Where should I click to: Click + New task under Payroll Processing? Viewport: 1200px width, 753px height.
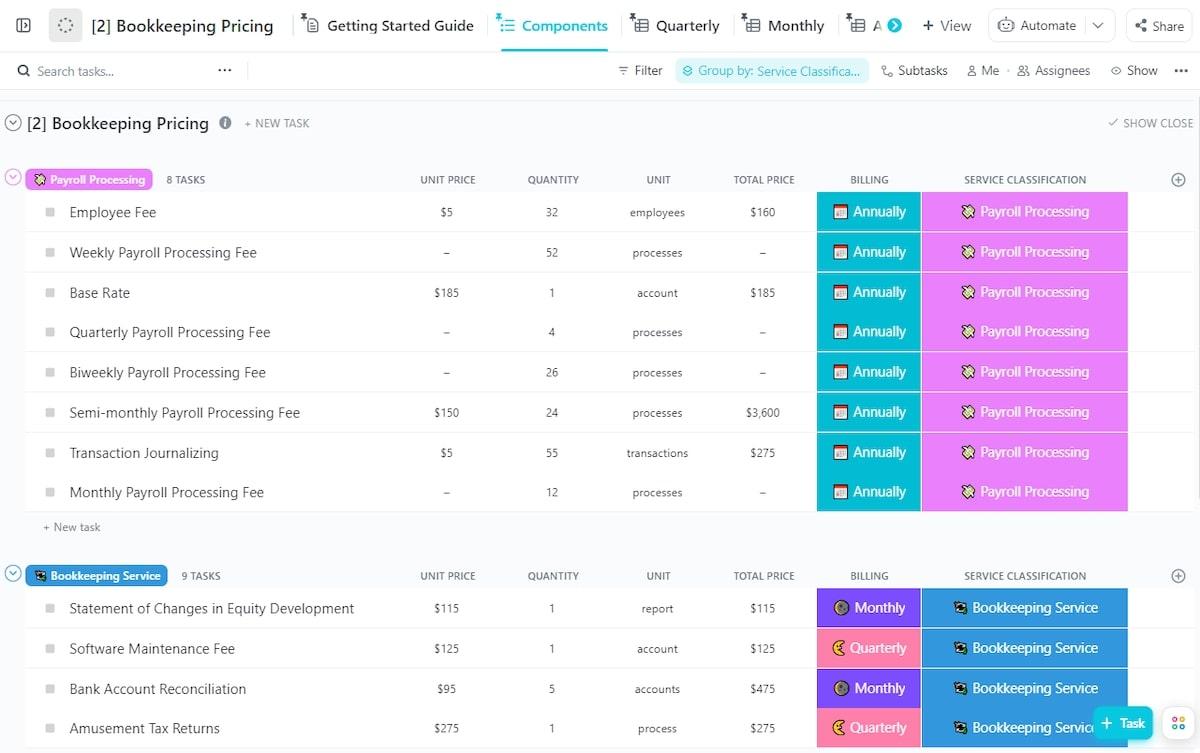pyautogui.click(x=72, y=527)
